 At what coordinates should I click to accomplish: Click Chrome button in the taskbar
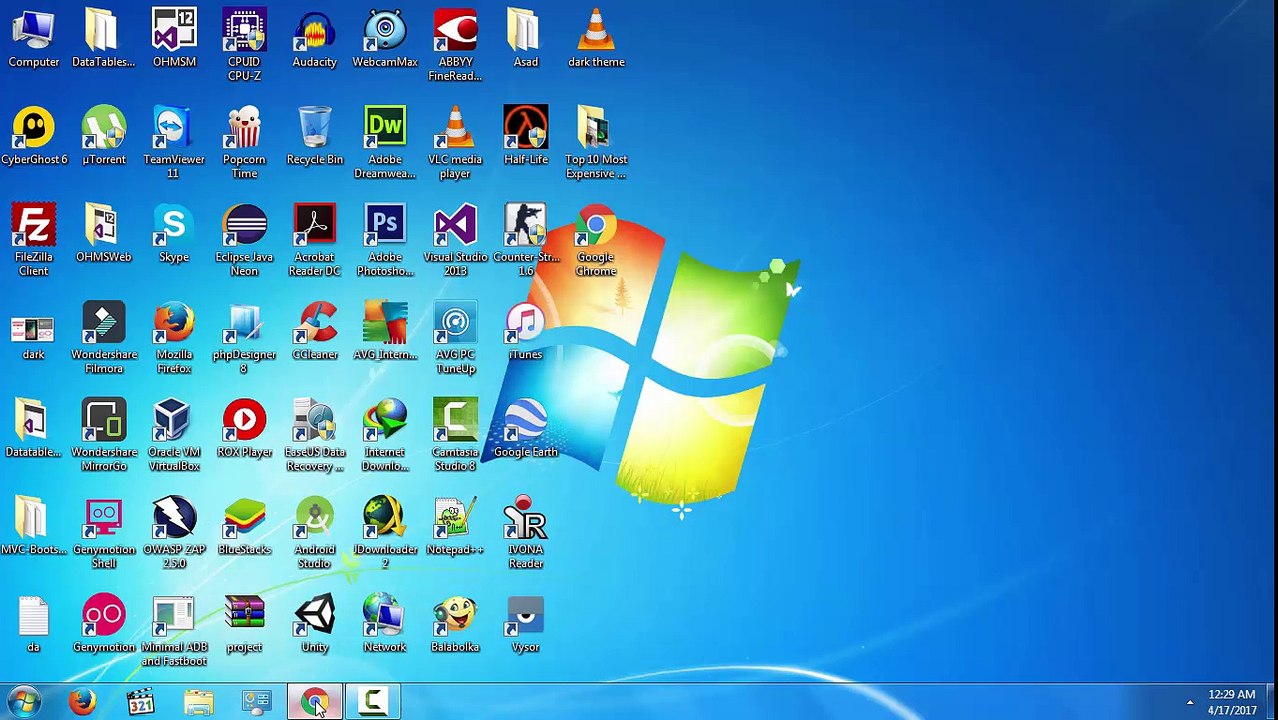pyautogui.click(x=315, y=702)
